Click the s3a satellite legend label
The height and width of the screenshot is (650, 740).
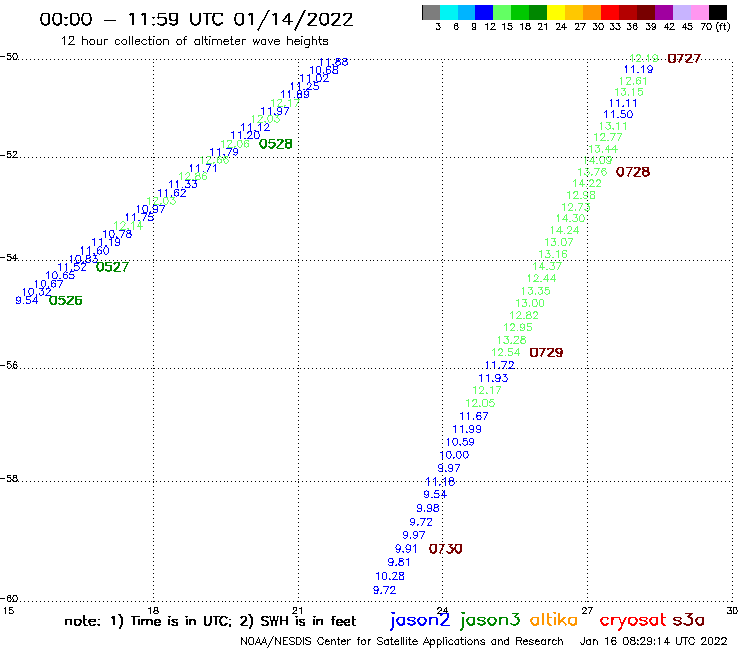point(688,620)
